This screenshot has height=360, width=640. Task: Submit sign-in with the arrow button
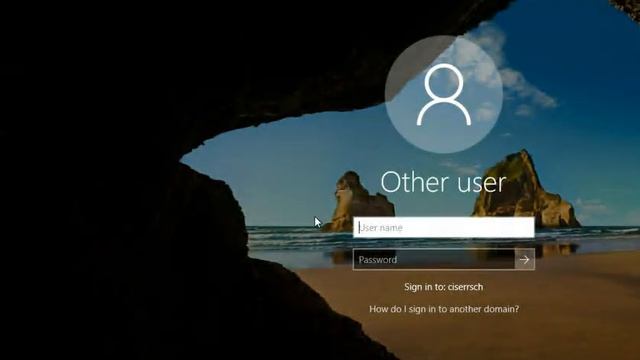[x=525, y=260]
